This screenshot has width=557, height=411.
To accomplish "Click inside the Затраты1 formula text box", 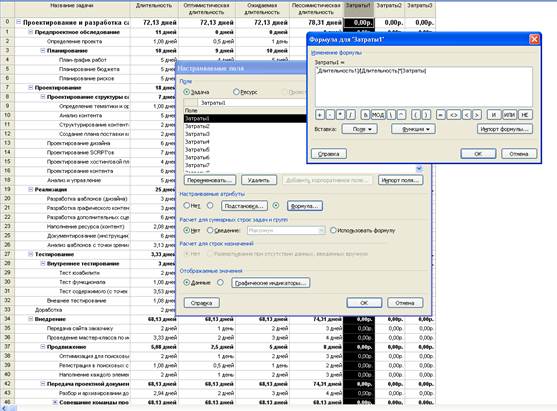I will [x=423, y=86].
